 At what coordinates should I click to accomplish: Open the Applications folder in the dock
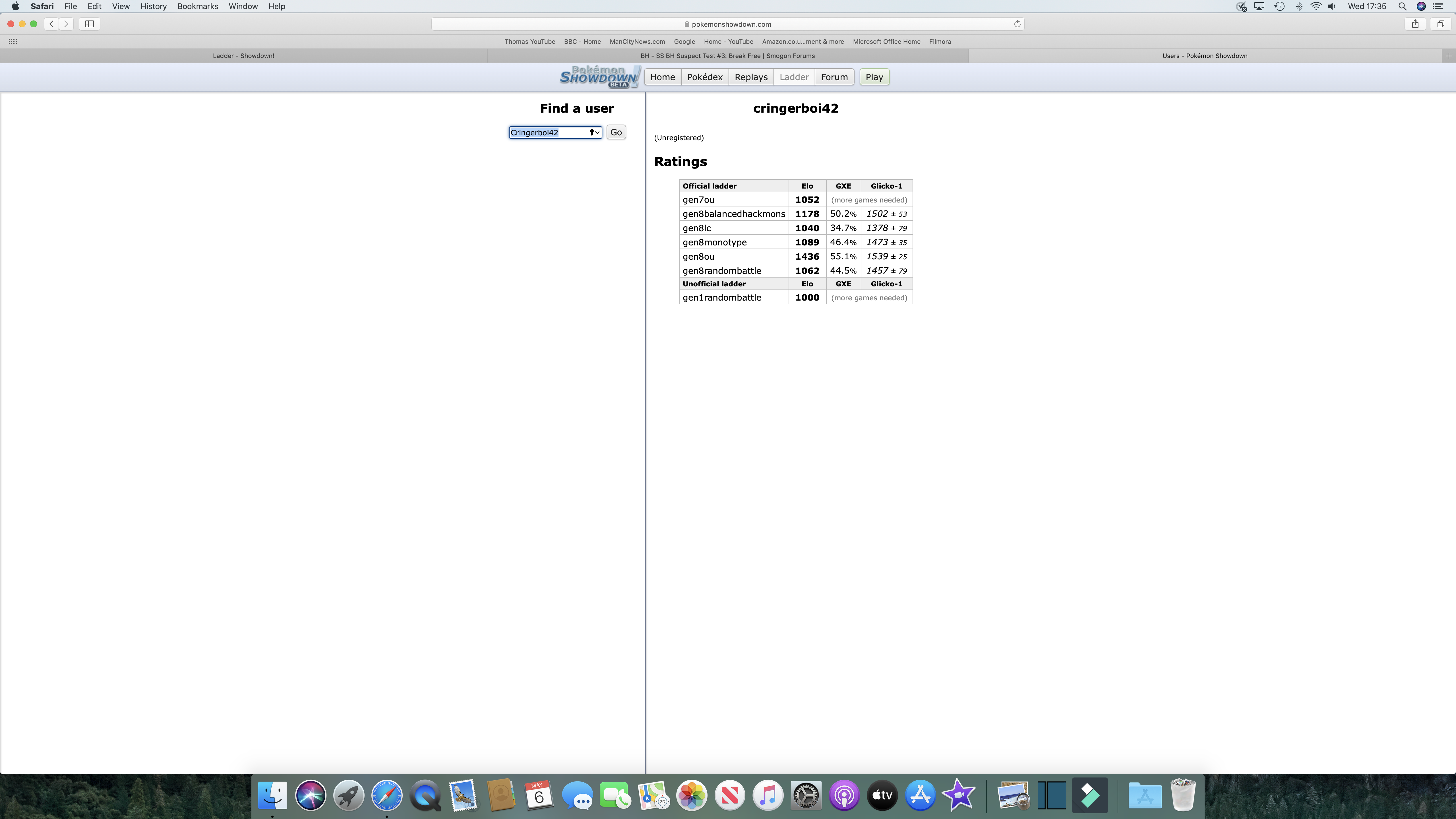1145,795
